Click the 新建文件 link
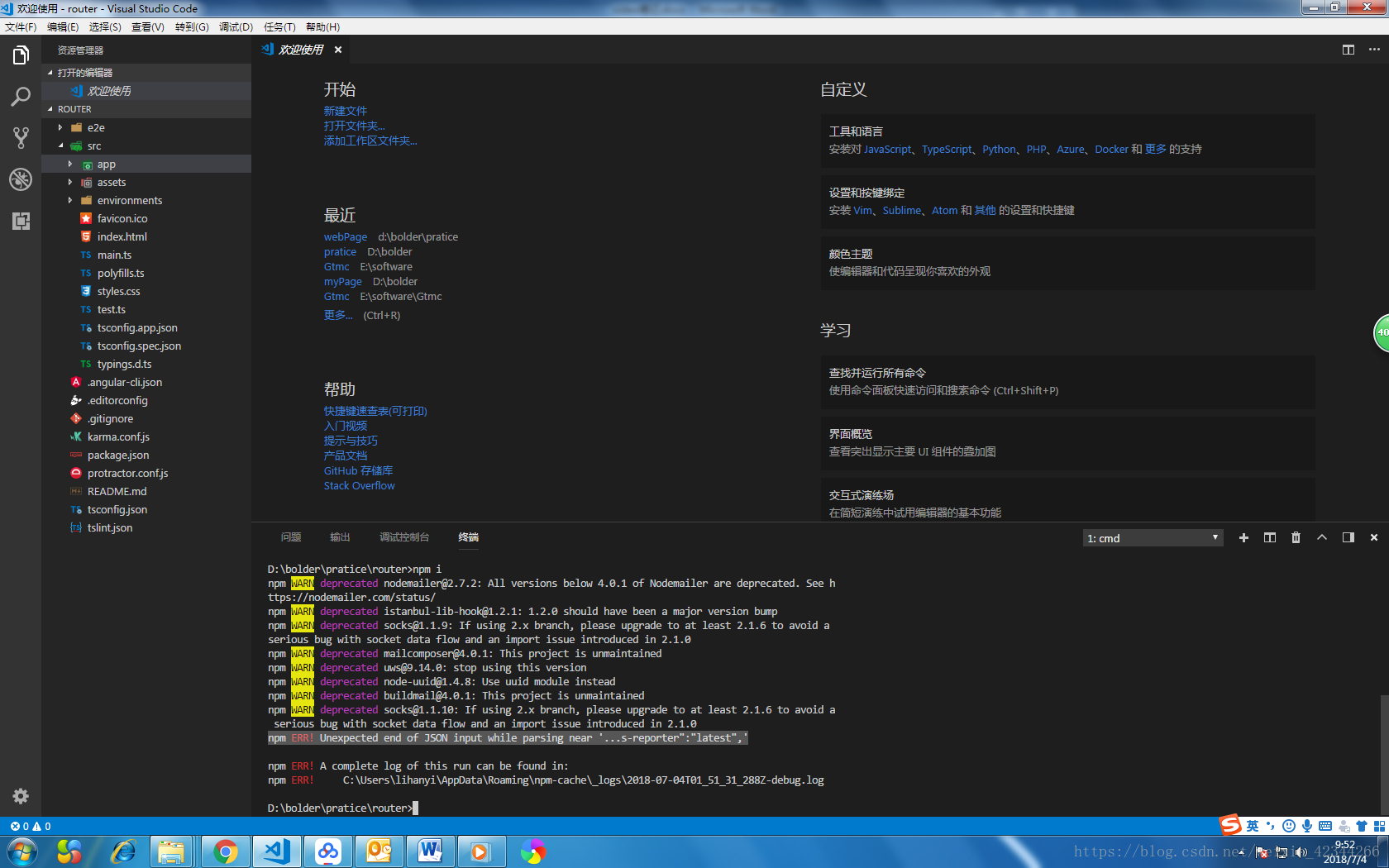The height and width of the screenshot is (868, 1389). 346,111
